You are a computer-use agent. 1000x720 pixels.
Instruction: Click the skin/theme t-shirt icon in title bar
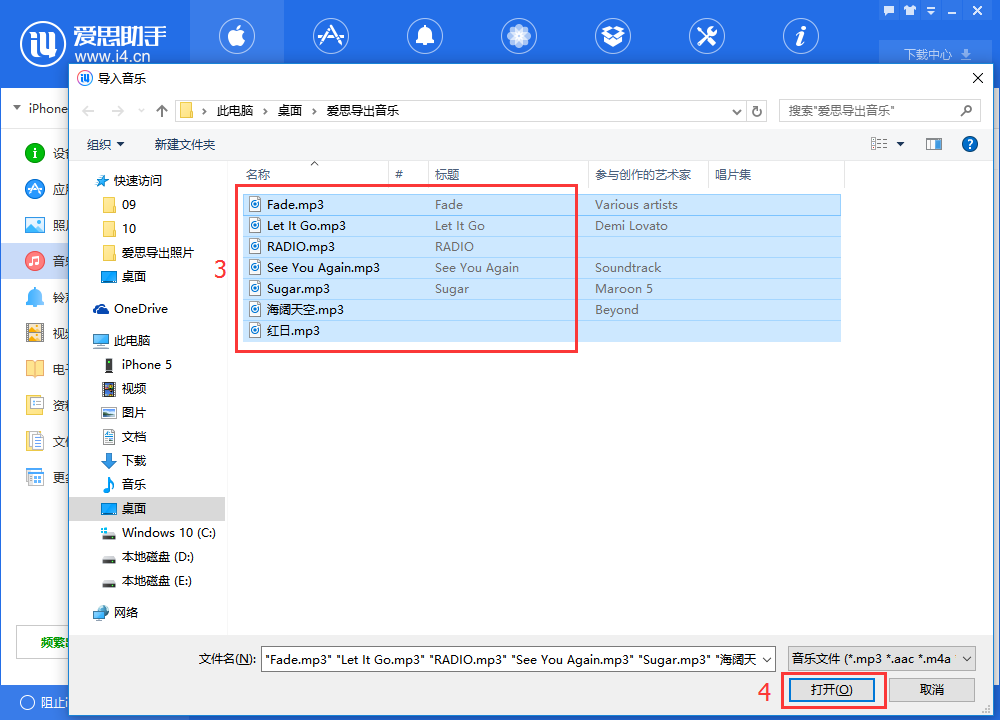pyautogui.click(x=910, y=9)
